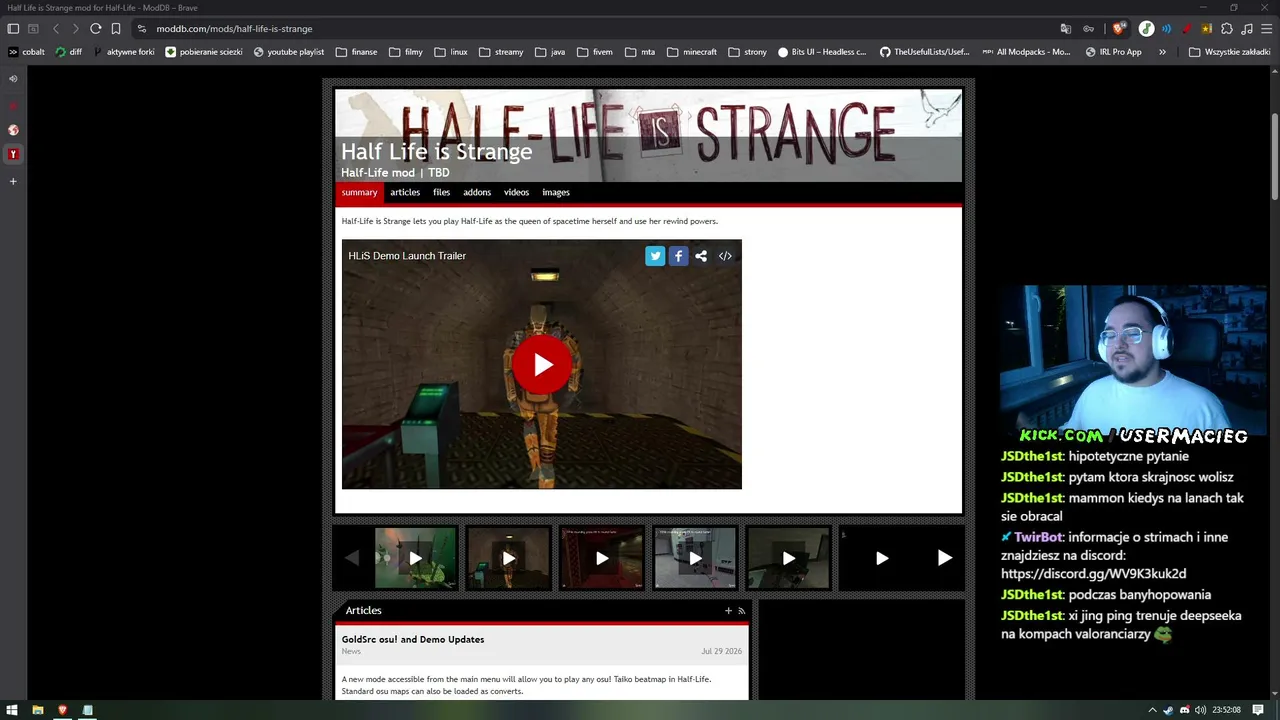Open the Windows Start menu
1280x720 pixels.
tap(12, 710)
